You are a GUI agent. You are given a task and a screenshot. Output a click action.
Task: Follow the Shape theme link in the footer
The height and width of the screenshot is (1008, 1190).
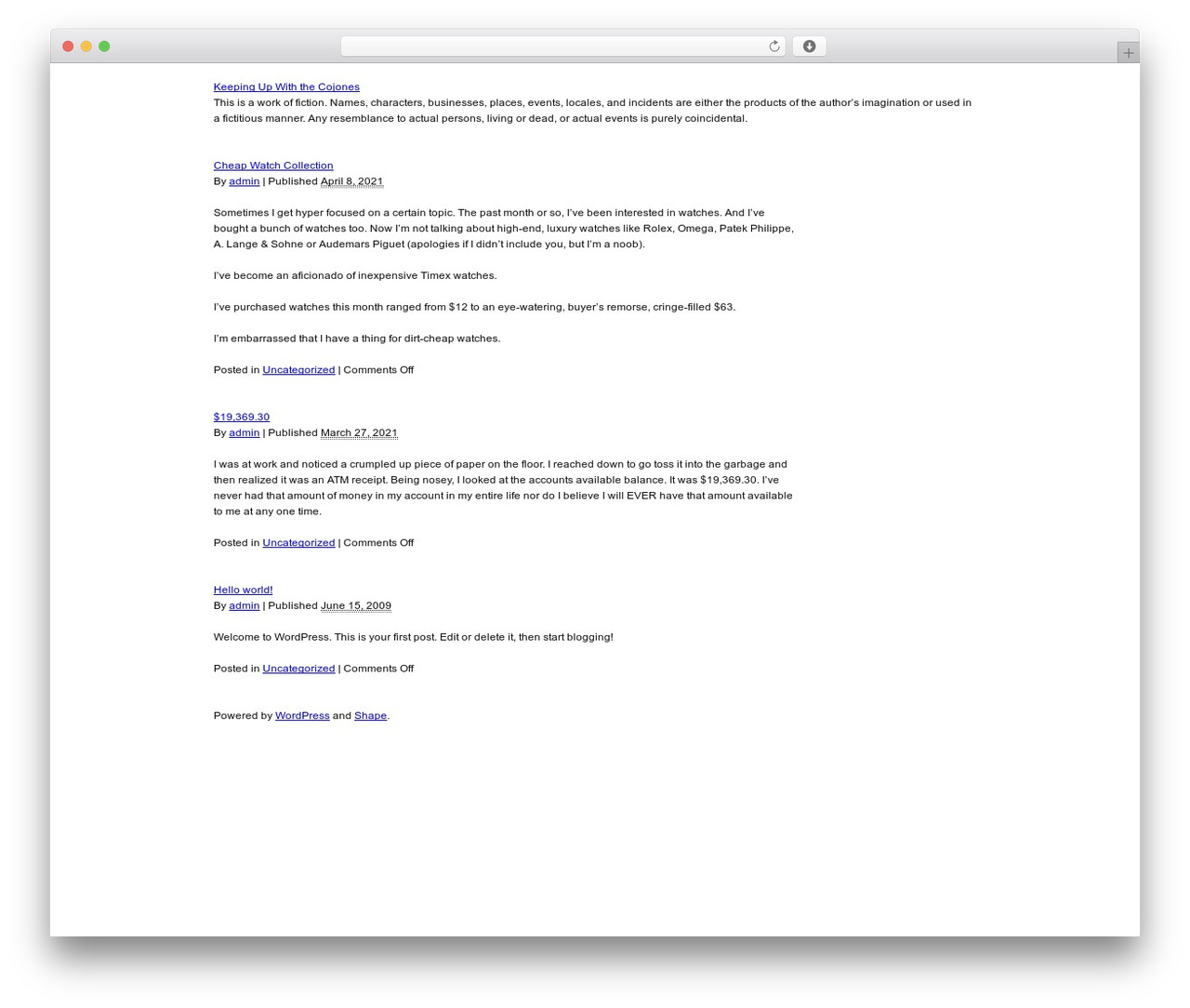pyautogui.click(x=370, y=716)
